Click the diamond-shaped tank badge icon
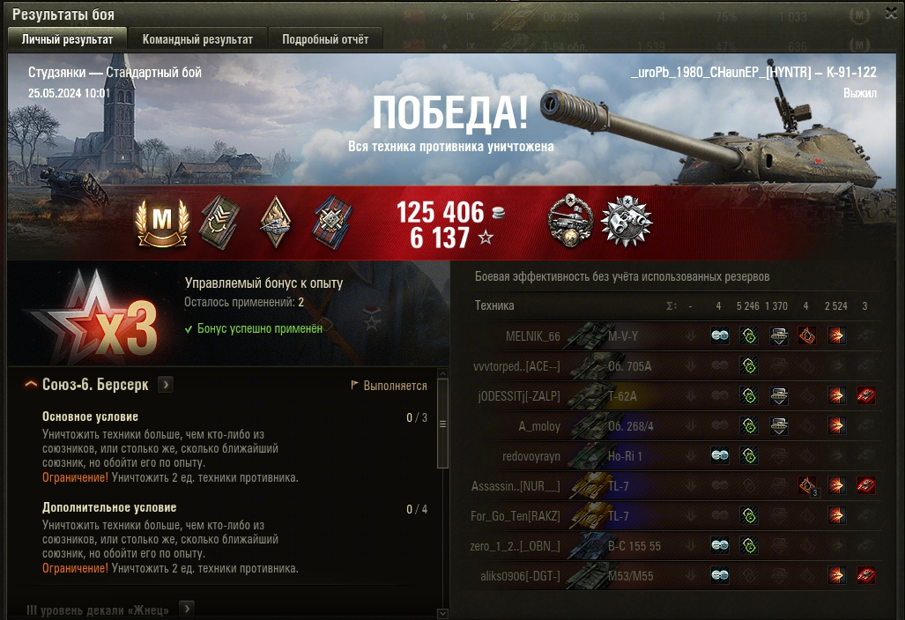Viewport: 905px width, 620px height. point(275,222)
